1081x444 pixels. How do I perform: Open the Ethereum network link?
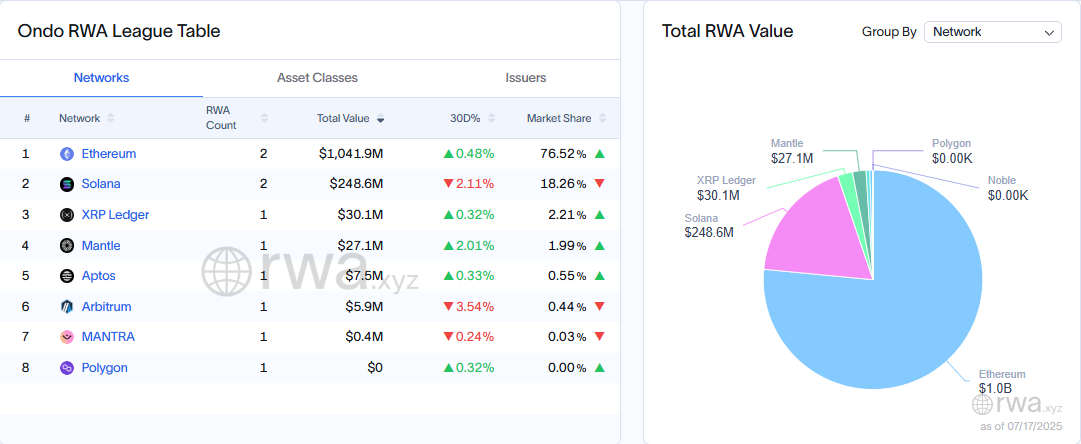point(109,154)
